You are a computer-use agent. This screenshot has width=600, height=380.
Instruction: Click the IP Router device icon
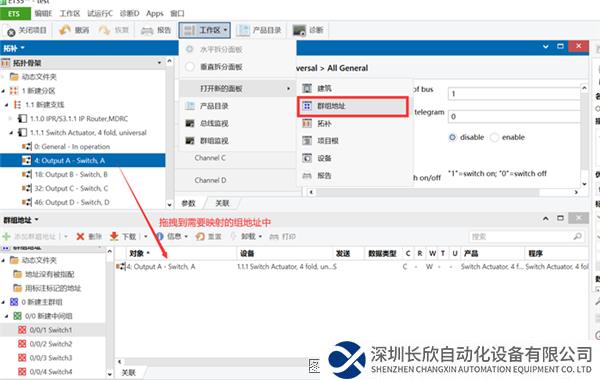pyautogui.click(x=23, y=119)
